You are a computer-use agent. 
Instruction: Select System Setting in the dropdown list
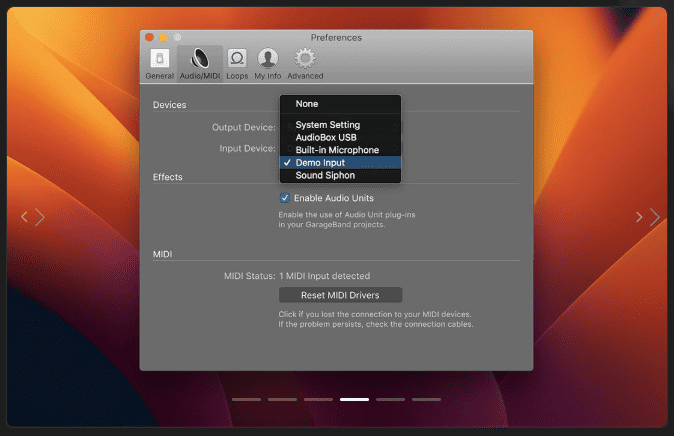click(340, 125)
